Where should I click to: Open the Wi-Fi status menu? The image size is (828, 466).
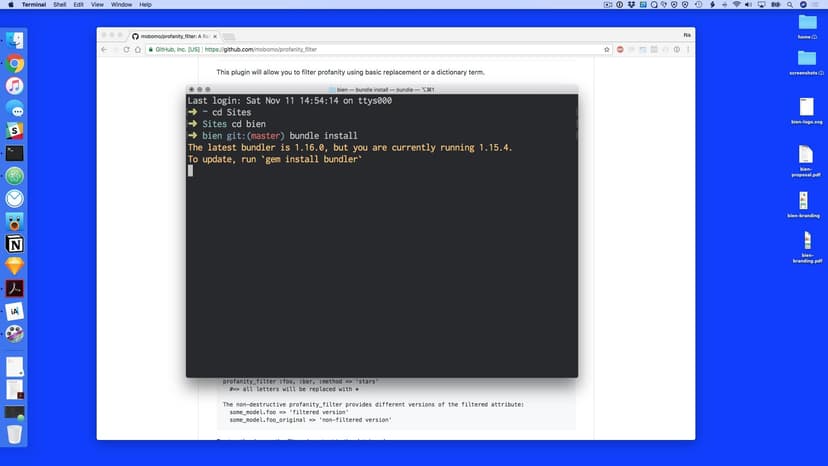(x=735, y=5)
